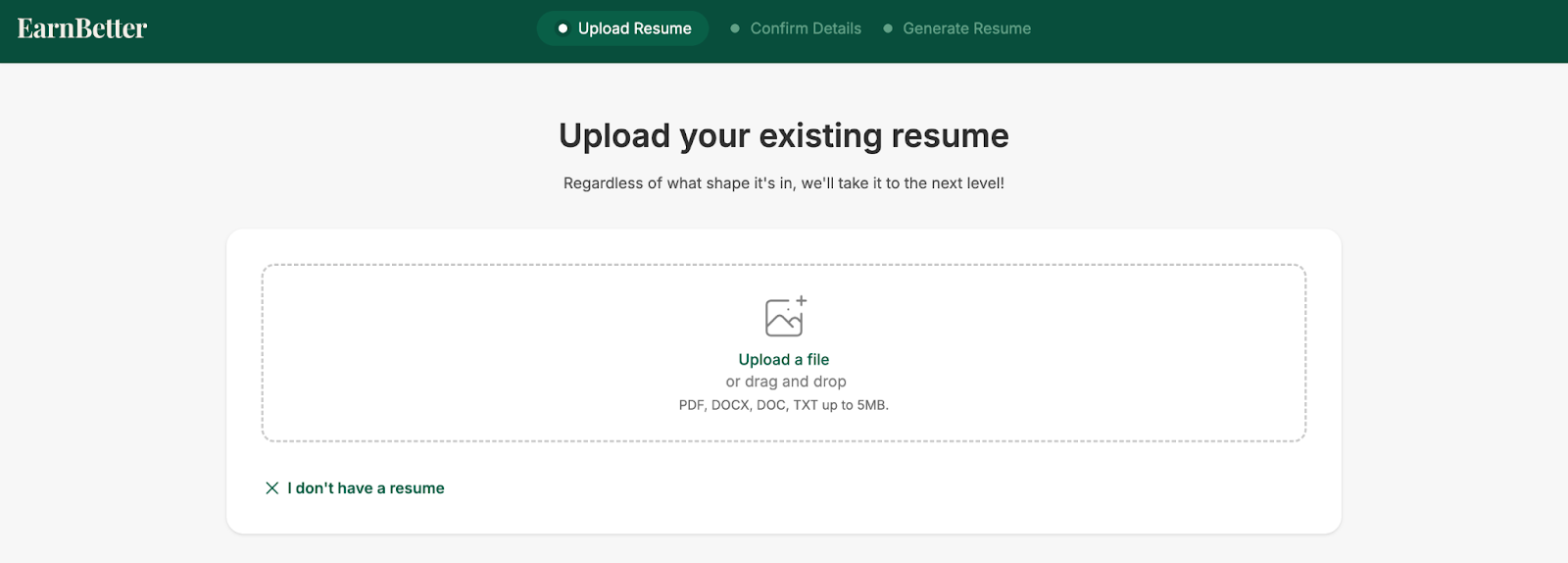Click the 'Regardless of what shape' subtitle
Screen dimensions: 1568x563
tap(784, 183)
